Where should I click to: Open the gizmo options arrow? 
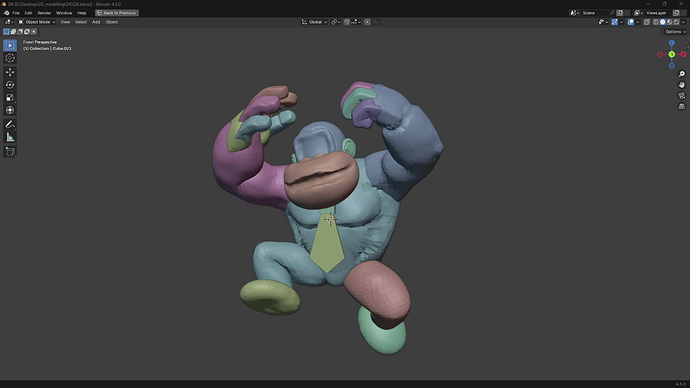pyautogui.click(x=621, y=22)
